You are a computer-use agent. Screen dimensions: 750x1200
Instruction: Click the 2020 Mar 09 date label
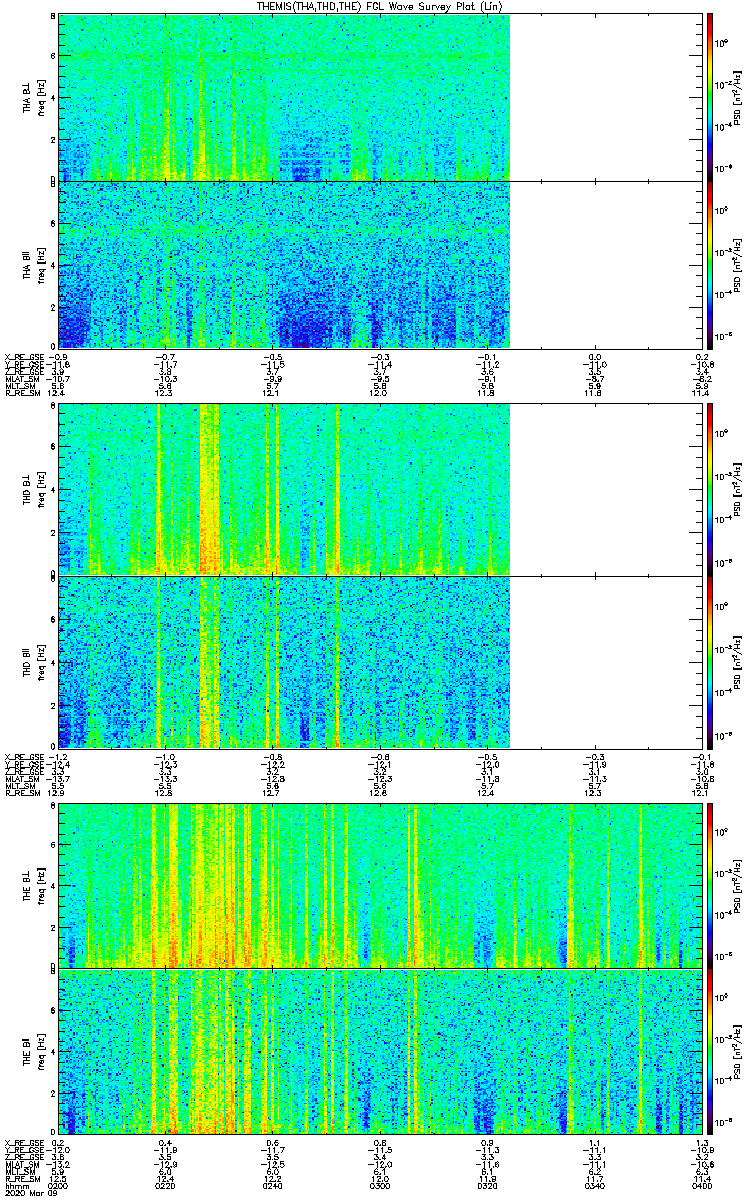point(26,1194)
